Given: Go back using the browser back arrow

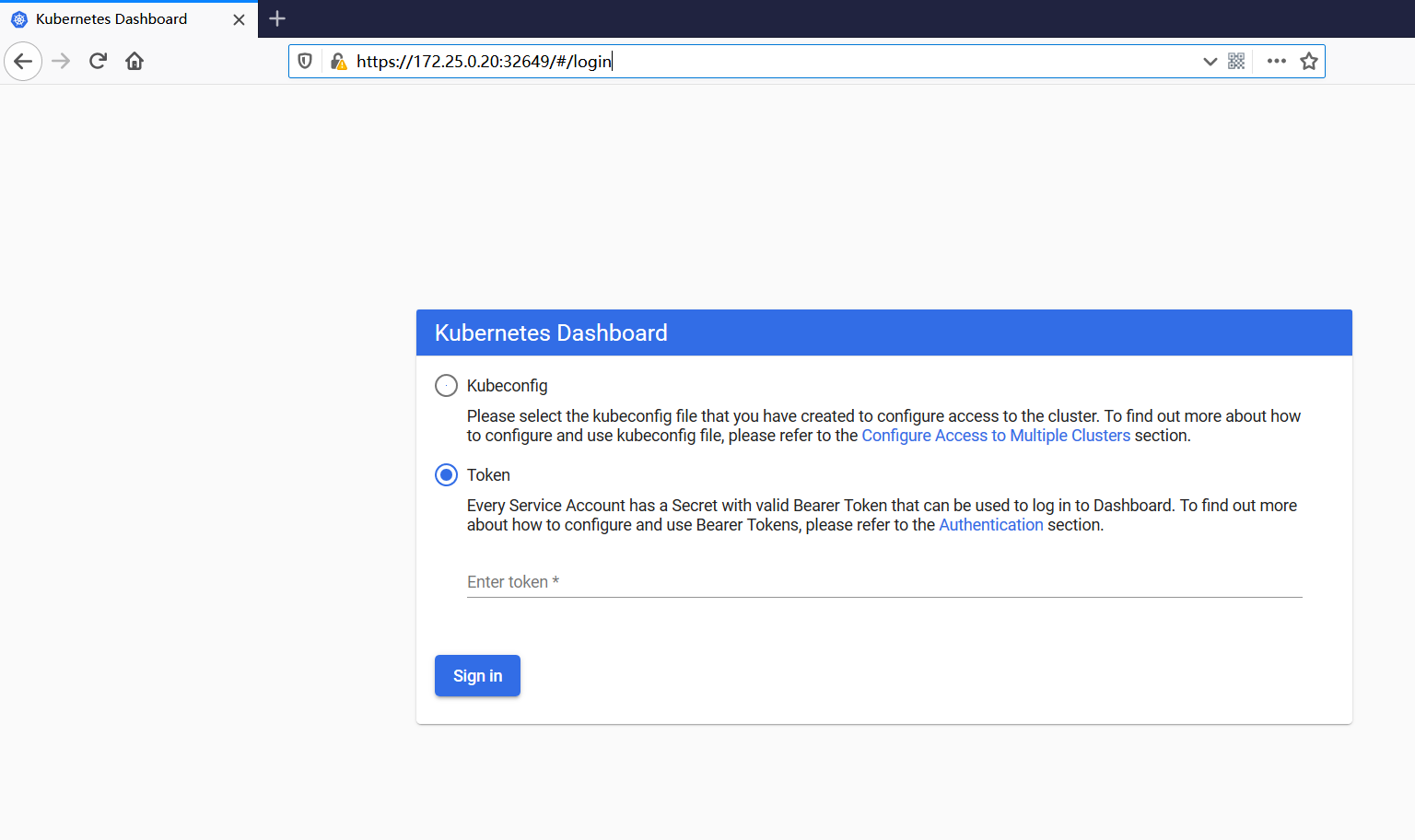Looking at the screenshot, I should tap(23, 62).
